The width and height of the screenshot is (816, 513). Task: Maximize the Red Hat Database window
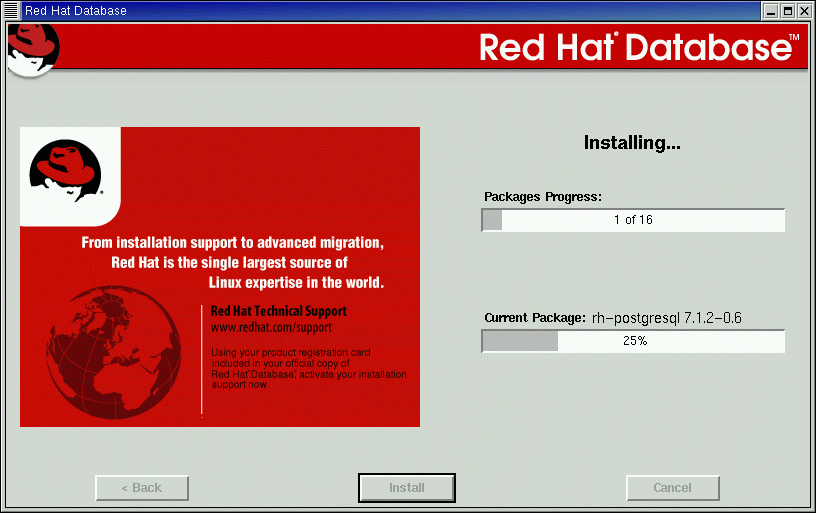tap(788, 11)
